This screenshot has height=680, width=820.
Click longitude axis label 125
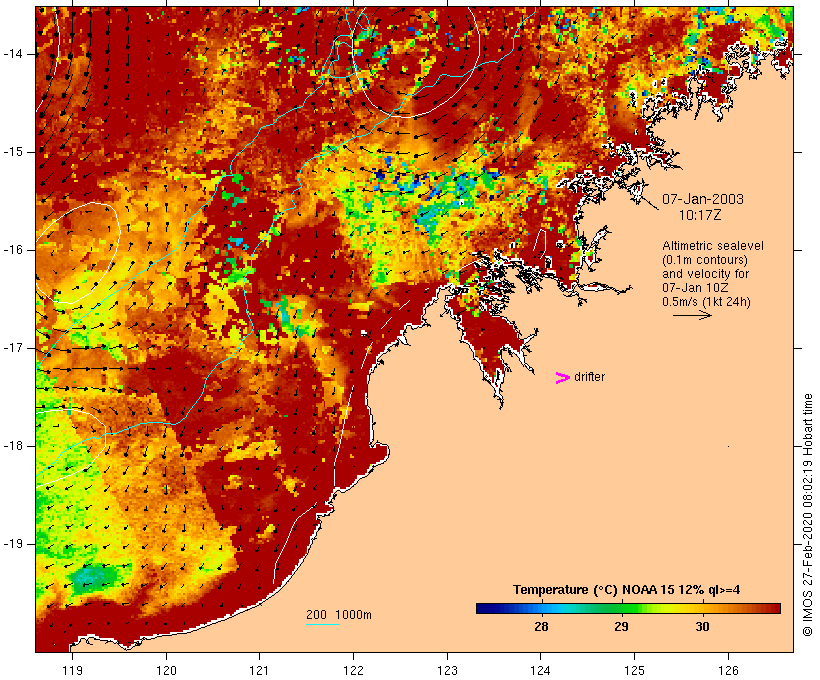click(x=634, y=670)
